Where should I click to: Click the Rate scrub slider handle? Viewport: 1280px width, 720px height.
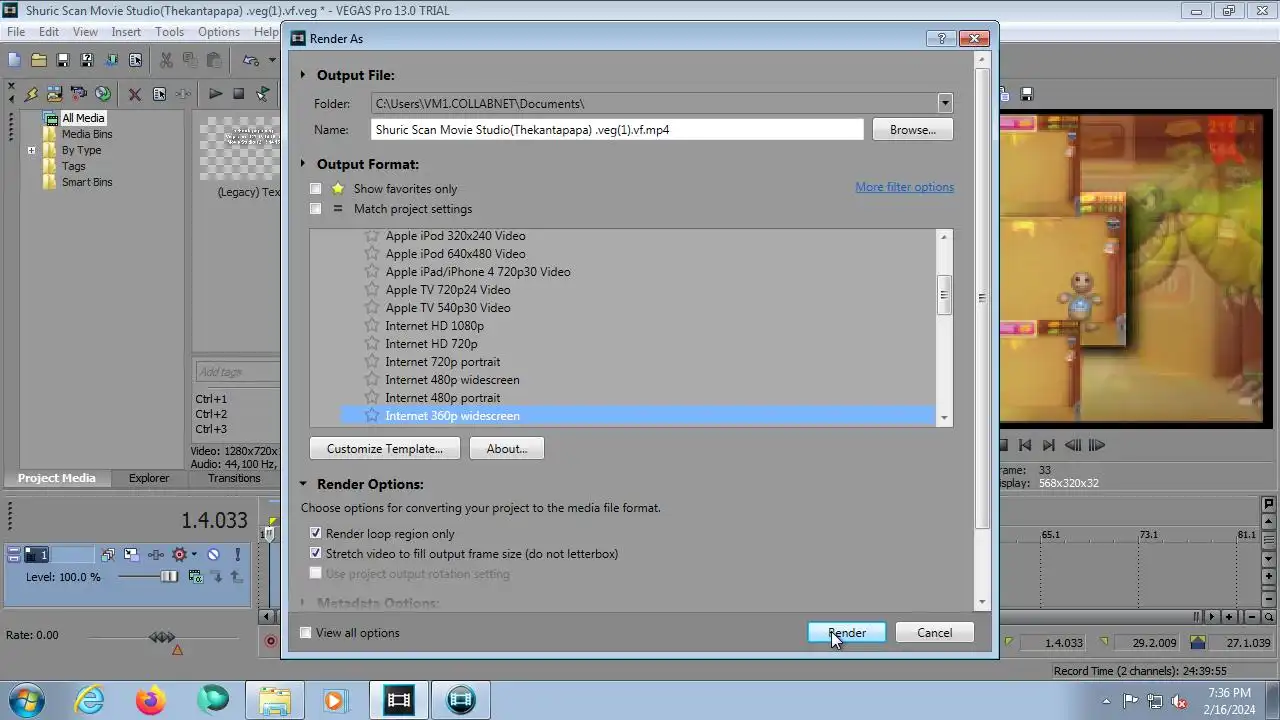pos(162,637)
